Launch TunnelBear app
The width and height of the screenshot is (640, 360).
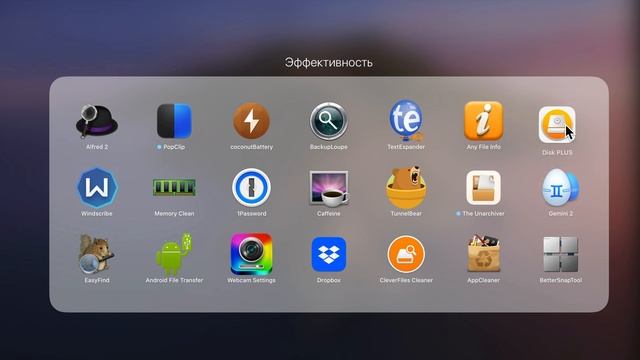click(x=406, y=187)
